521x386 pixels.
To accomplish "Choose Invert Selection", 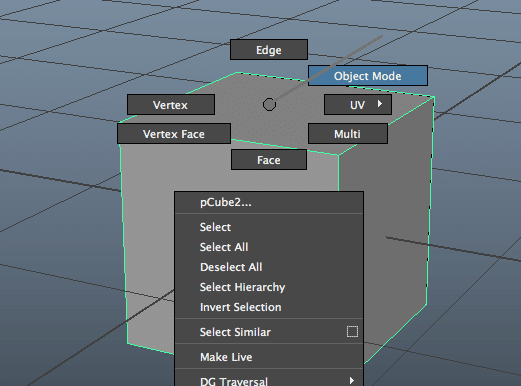I will click(269, 307).
